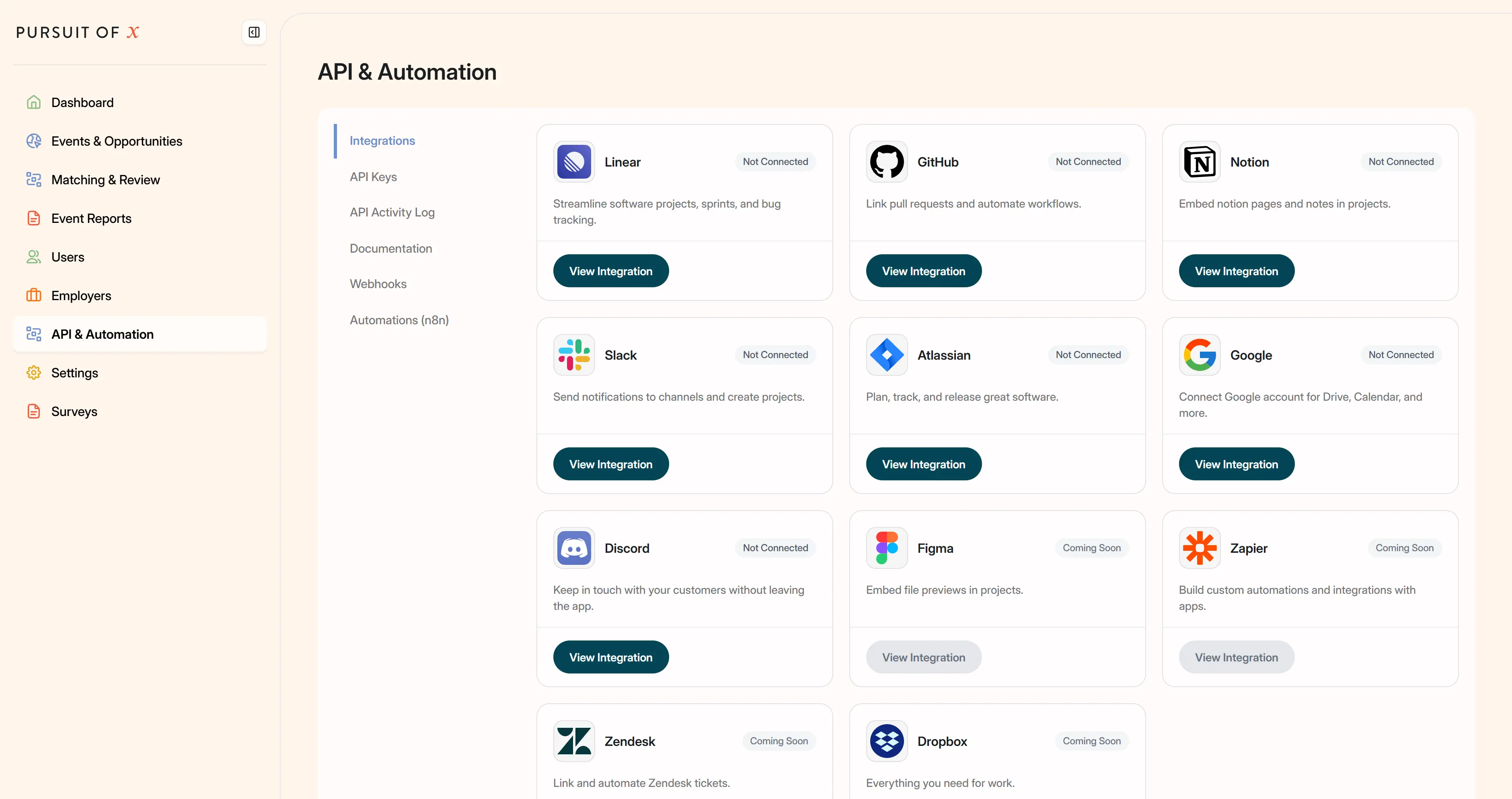Screen dimensions: 1512x799
Task: Click the Atlassian logo icon
Action: point(887,354)
